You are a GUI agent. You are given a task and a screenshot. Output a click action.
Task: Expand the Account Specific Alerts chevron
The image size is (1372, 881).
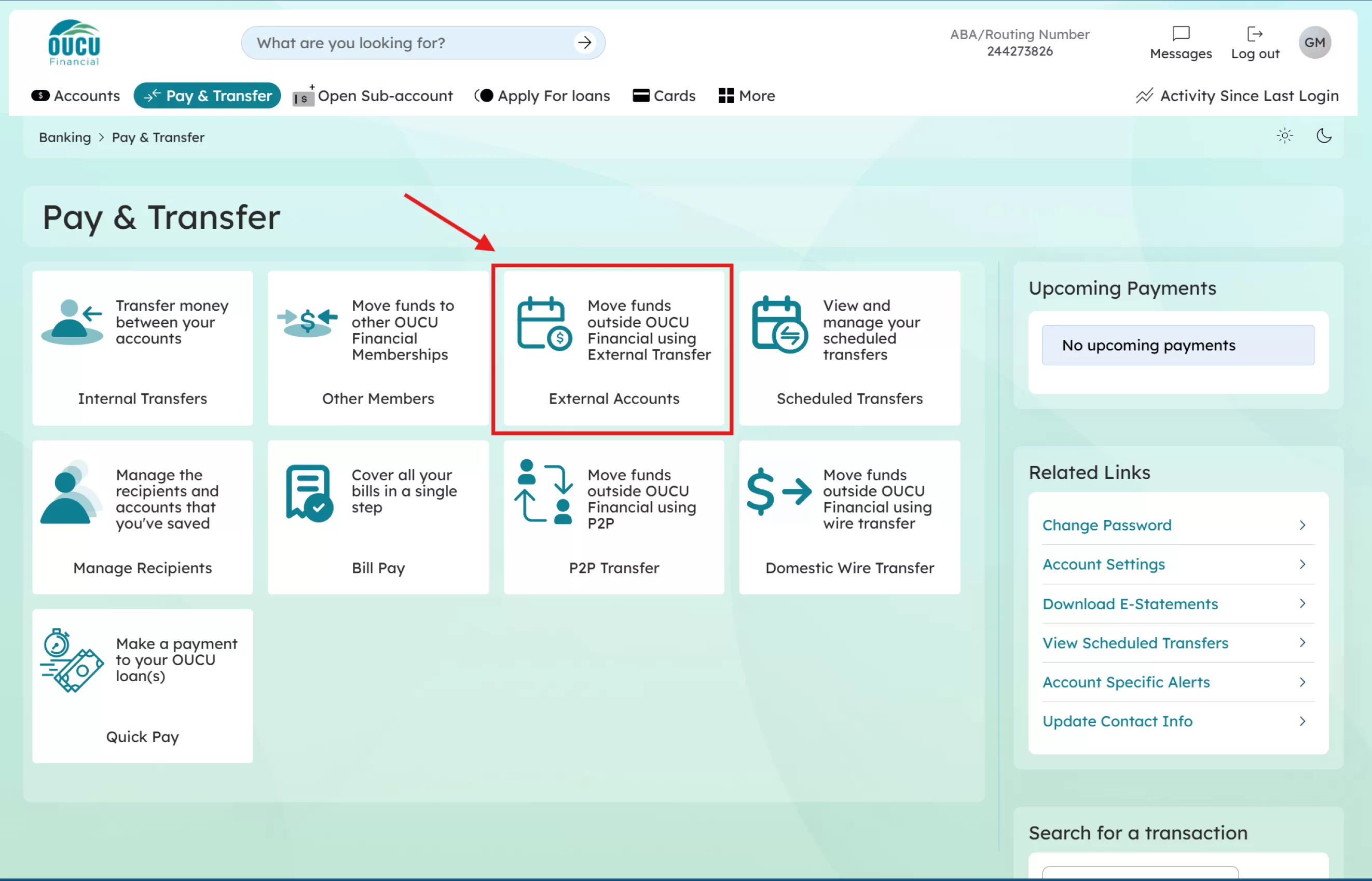pos(1302,682)
